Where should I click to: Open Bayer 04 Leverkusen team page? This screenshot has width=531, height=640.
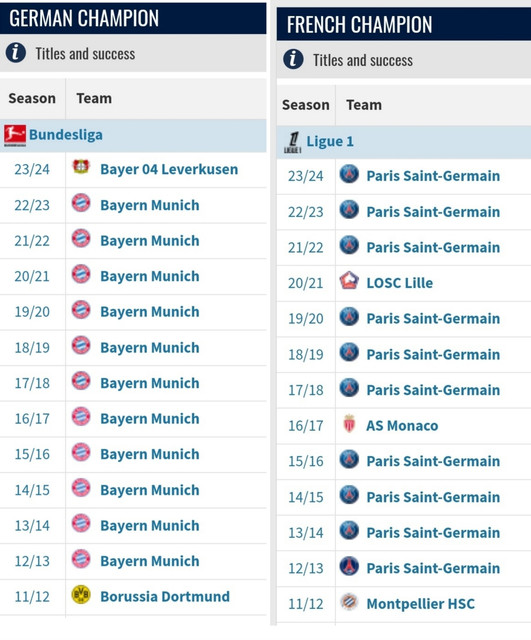pos(169,169)
